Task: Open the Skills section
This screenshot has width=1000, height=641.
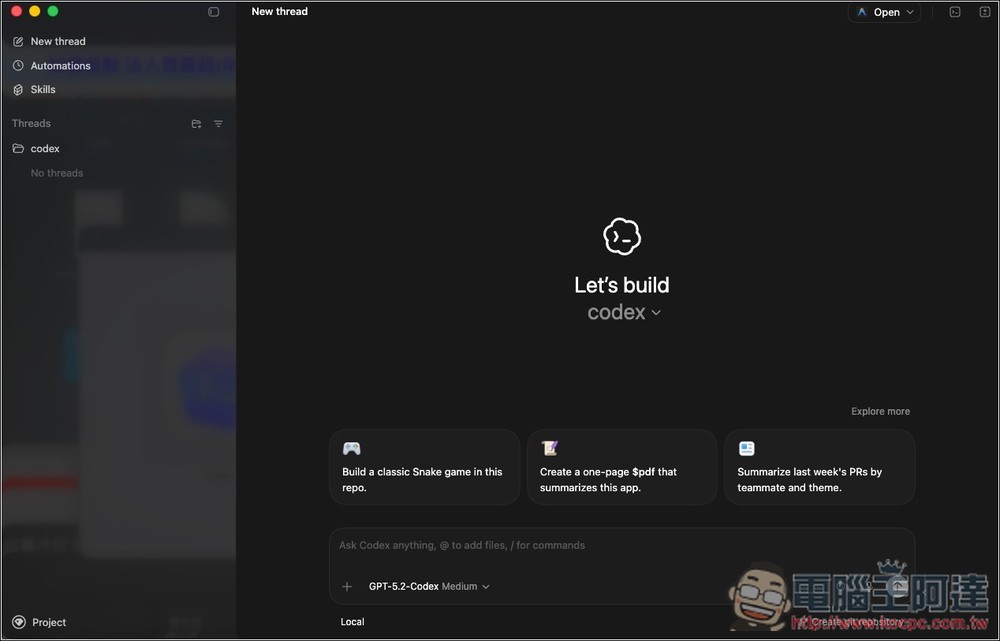Action: [43, 89]
